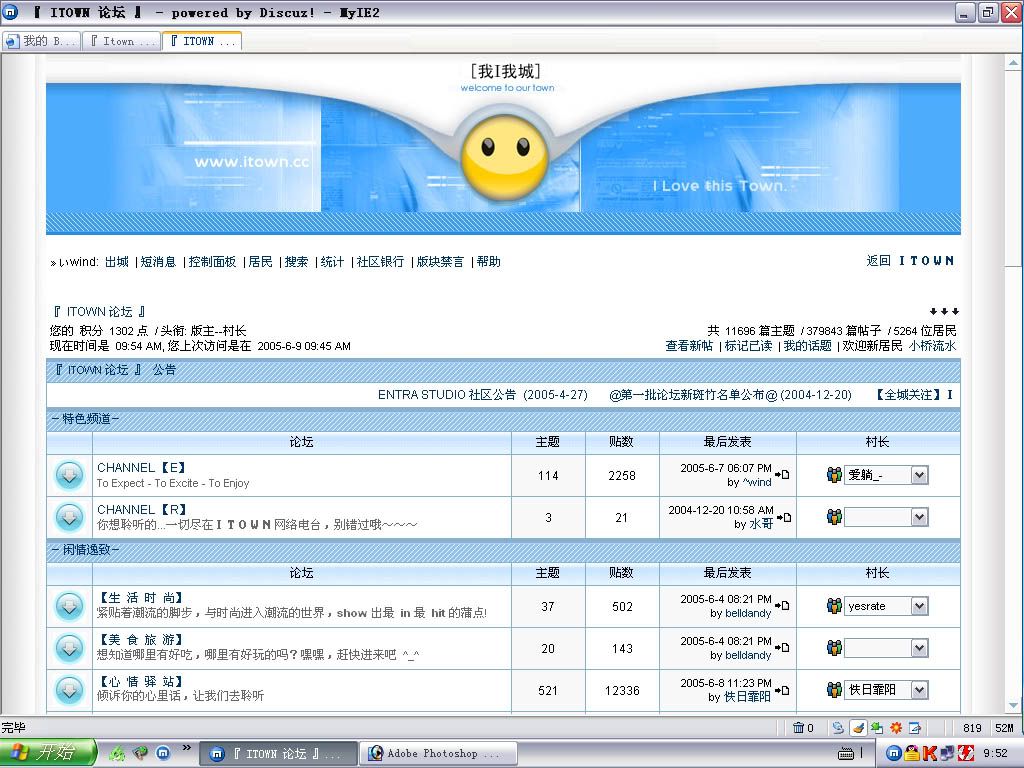Go to last post in 美食旅游 row
1024x768 pixels.
click(x=782, y=647)
